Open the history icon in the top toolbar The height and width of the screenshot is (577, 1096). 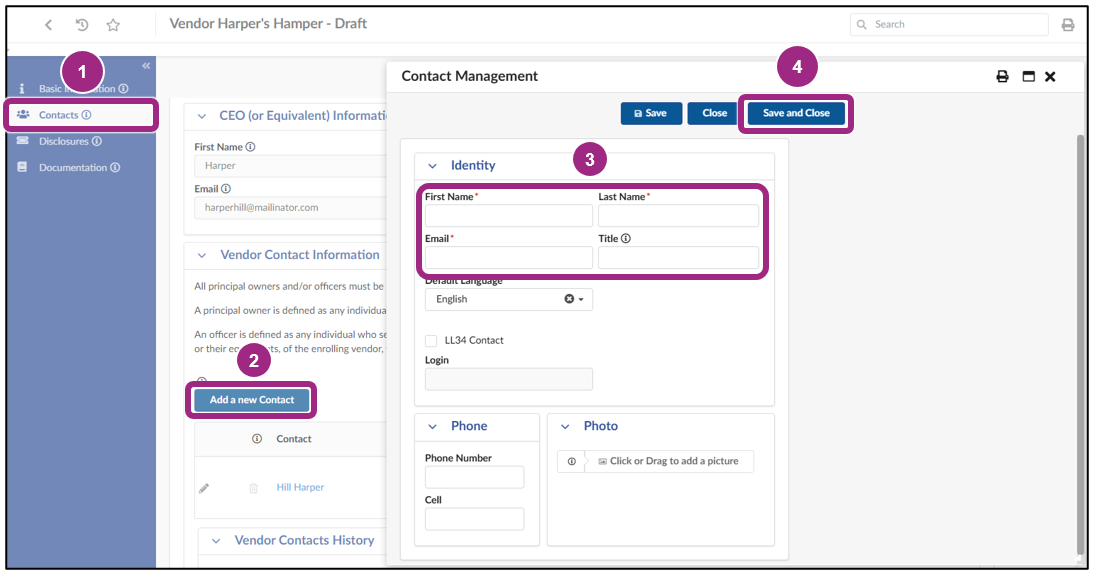81,24
